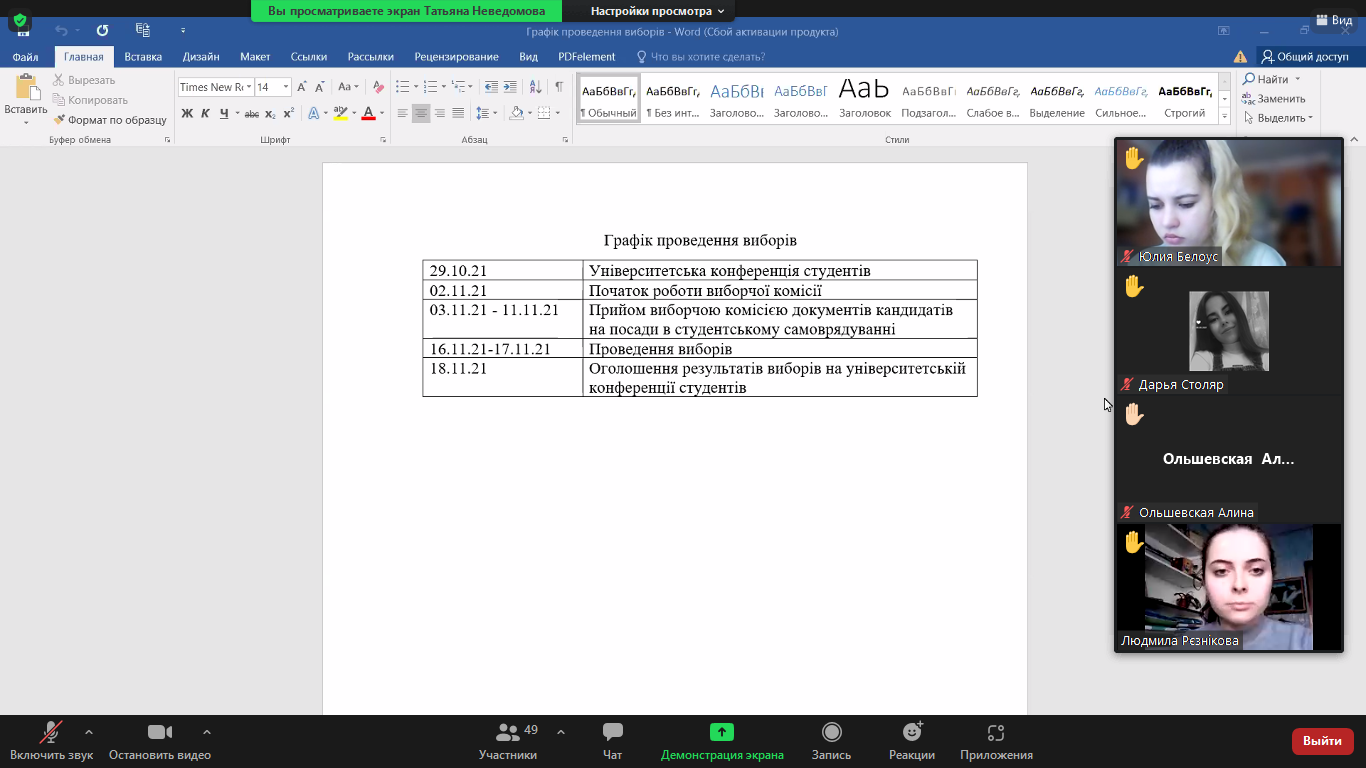Click Людмила Рєзнікова video thumbnail

click(x=1228, y=587)
